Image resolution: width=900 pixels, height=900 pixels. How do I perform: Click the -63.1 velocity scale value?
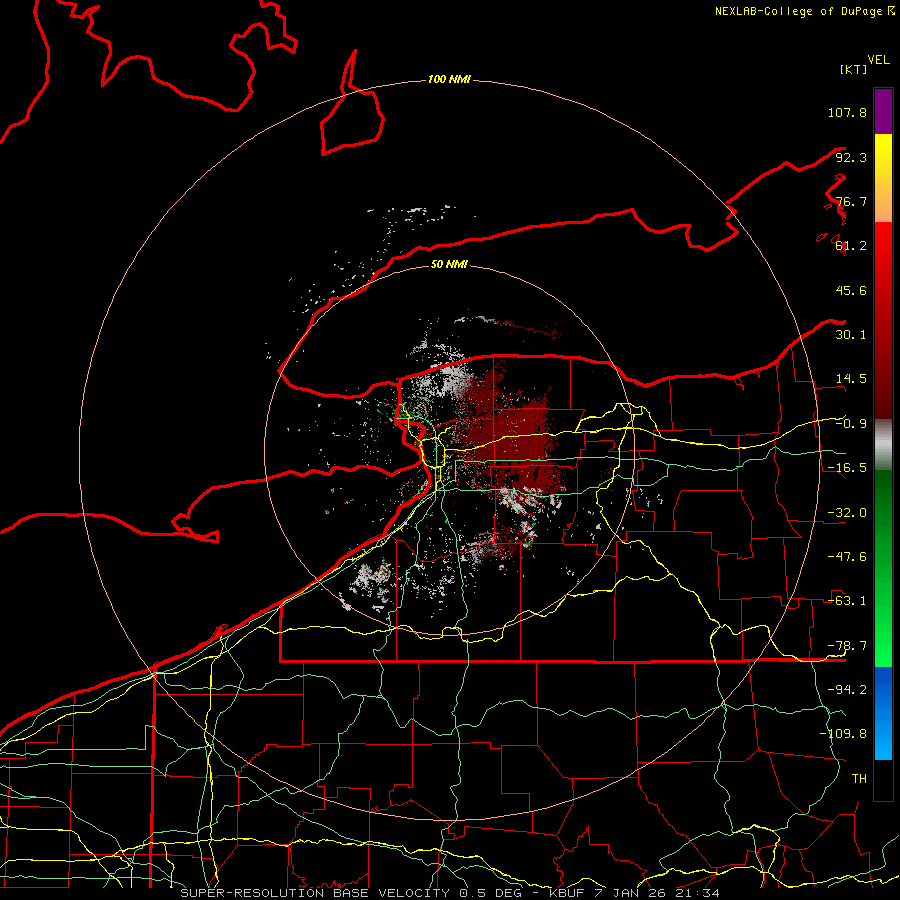coord(847,601)
